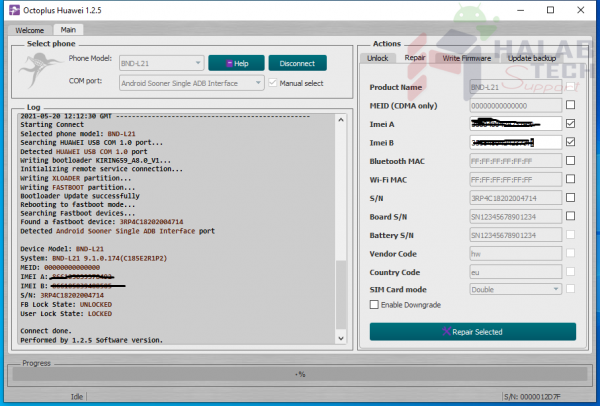Click the Bluetooth MAC field
Viewport: 600px width, 406px height.
point(515,161)
